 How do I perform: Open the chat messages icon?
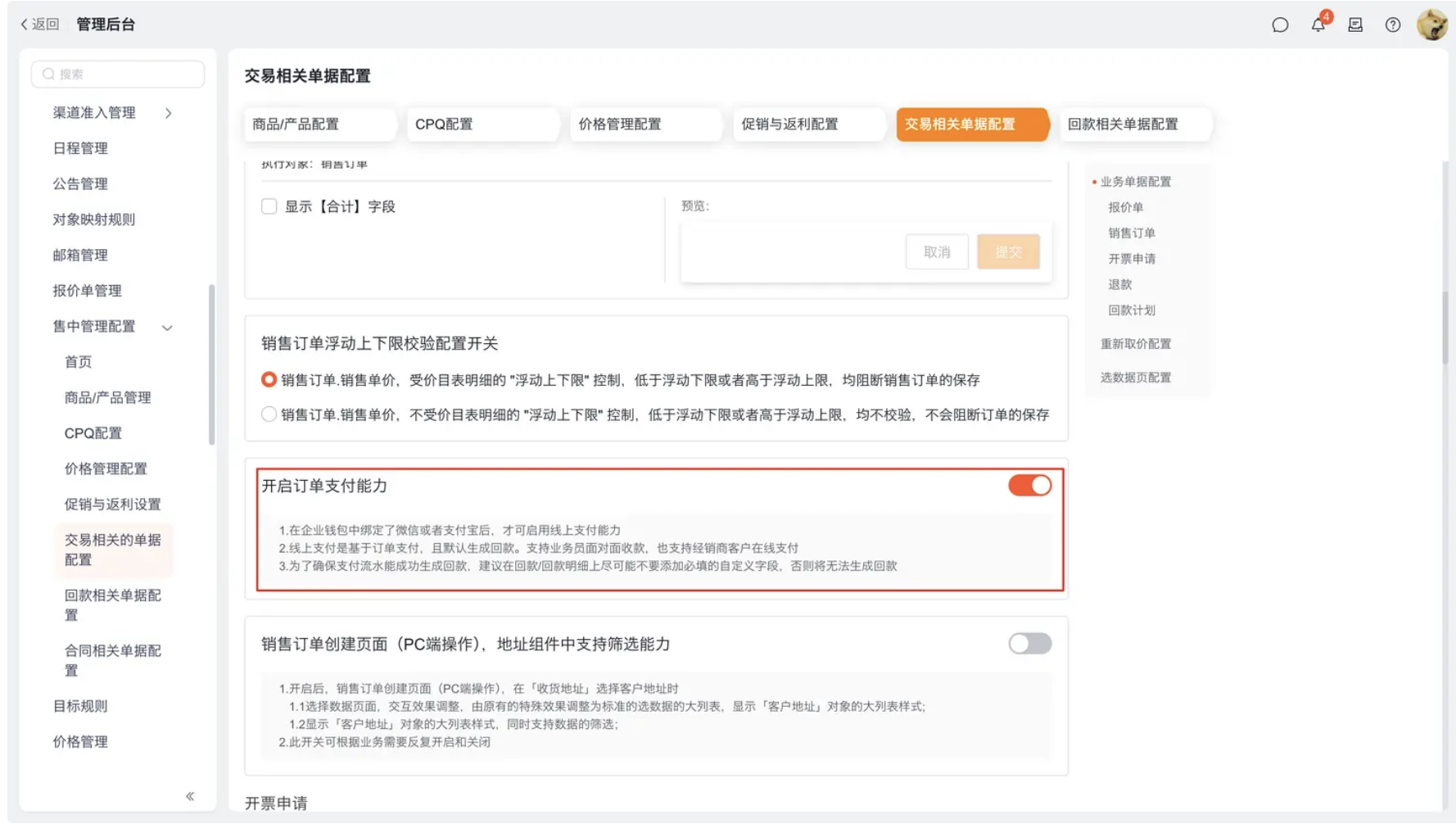1280,25
